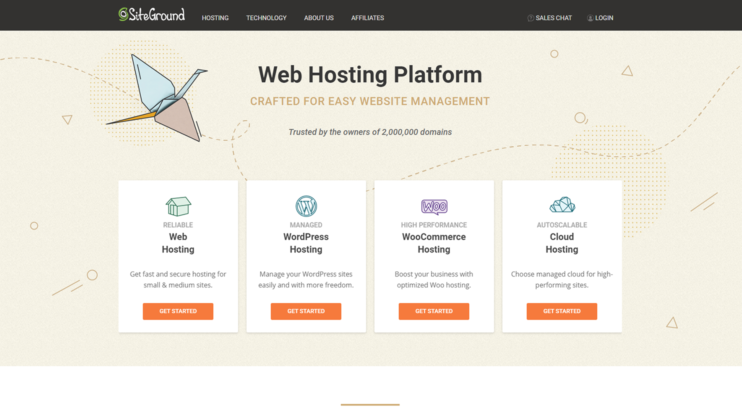Get started with WordPress Hosting

(x=306, y=311)
